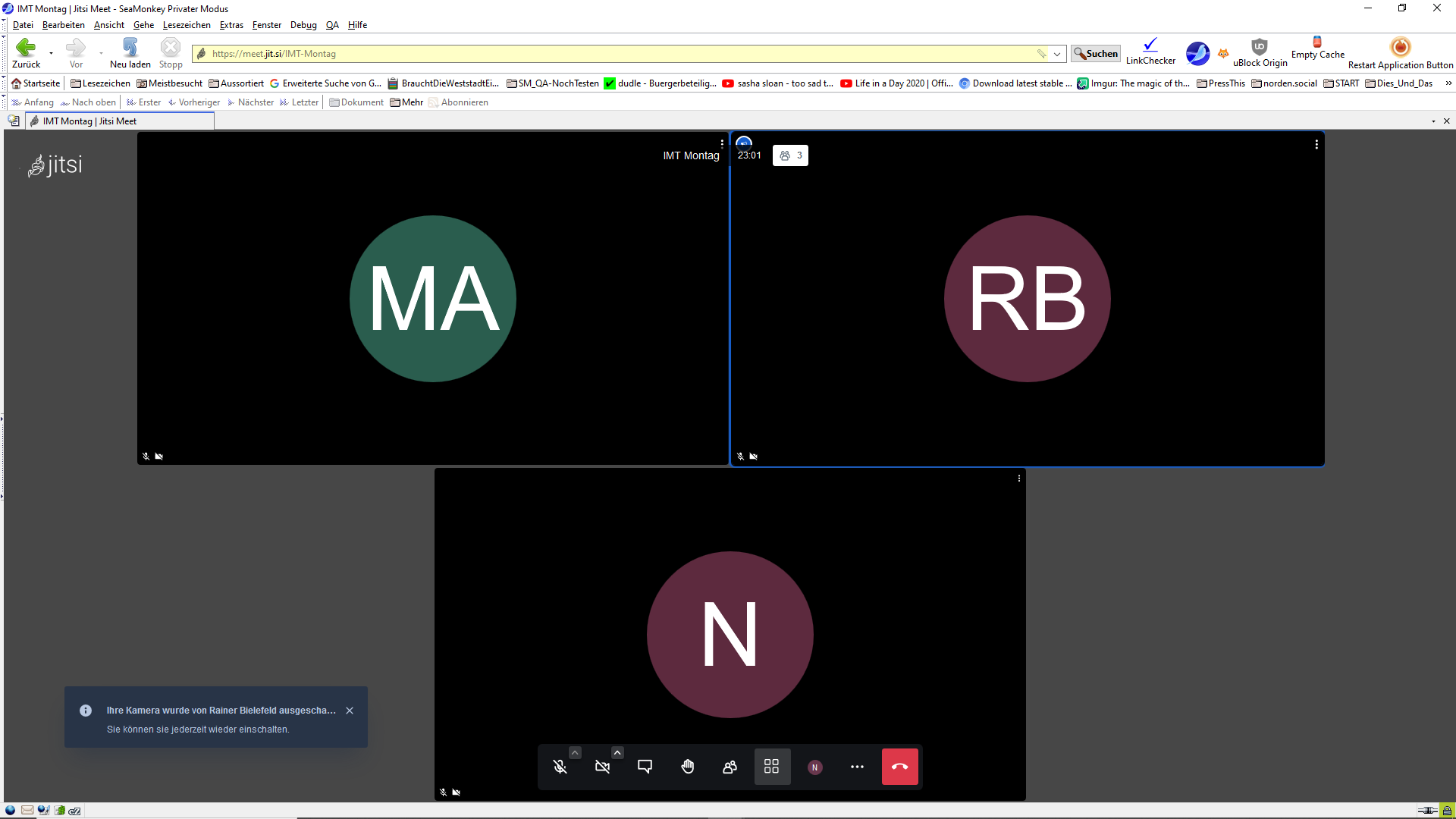Open the Extras menu

[231, 25]
